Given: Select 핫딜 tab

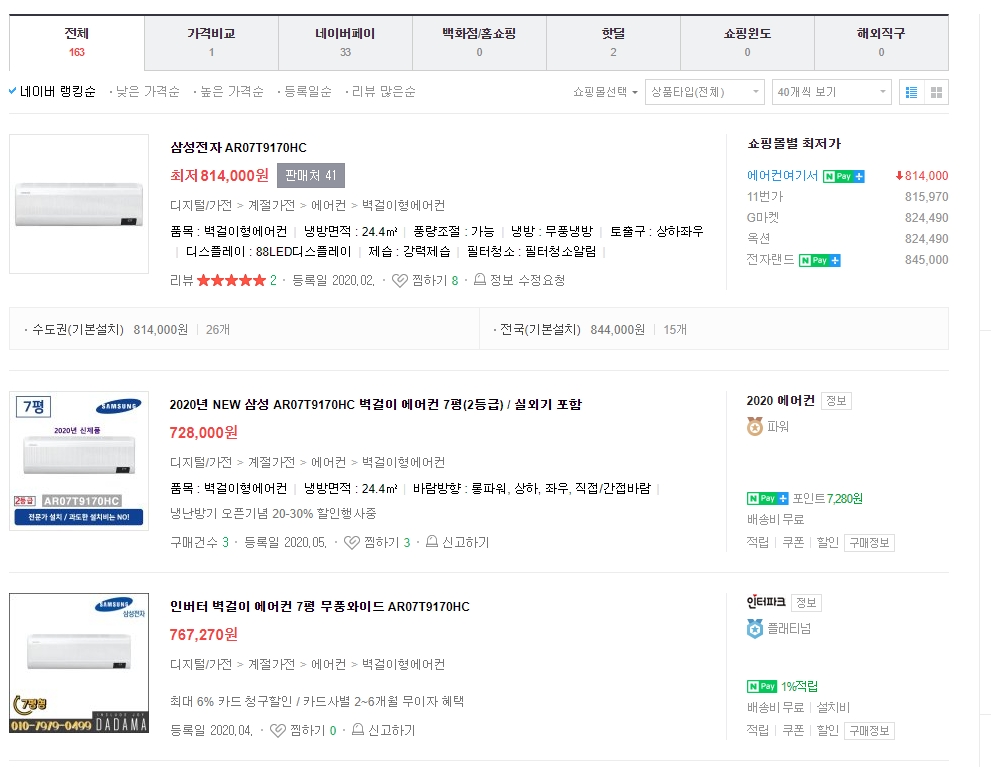Looking at the screenshot, I should 613,42.
